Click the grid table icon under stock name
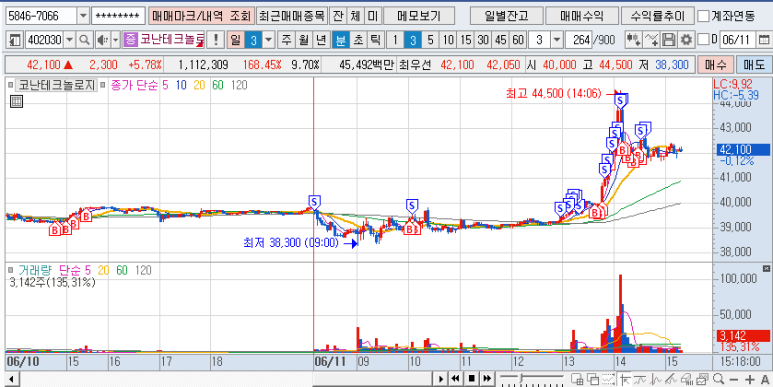The image size is (773, 387). 16,102
